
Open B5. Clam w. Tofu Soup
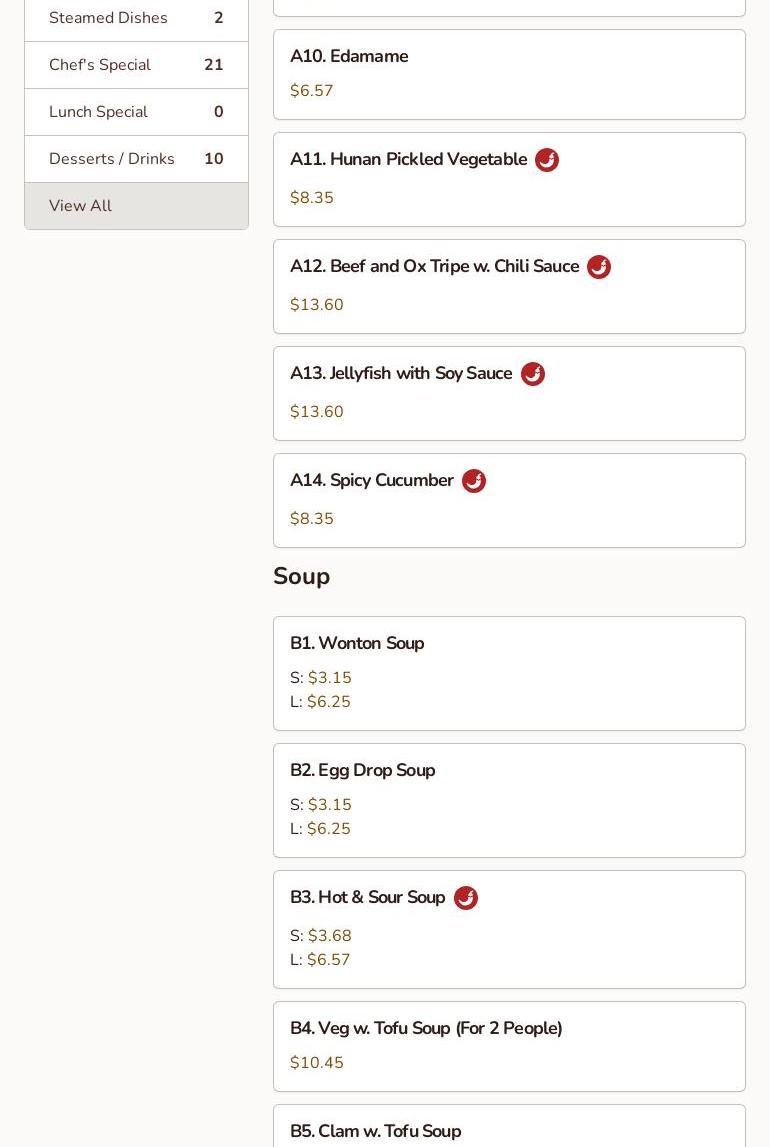coord(509,1130)
